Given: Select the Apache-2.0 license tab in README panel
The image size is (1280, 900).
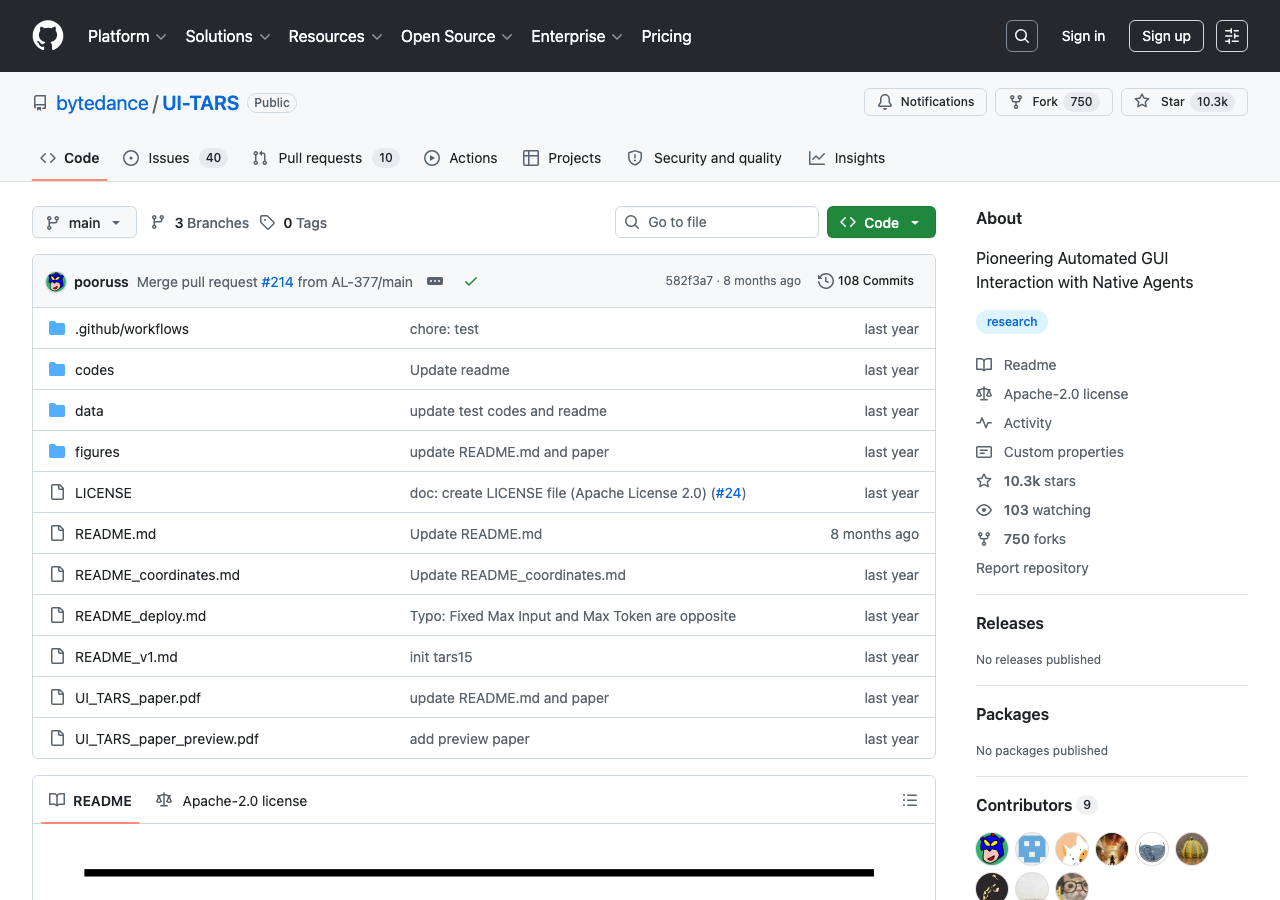Looking at the screenshot, I should click(x=231, y=801).
